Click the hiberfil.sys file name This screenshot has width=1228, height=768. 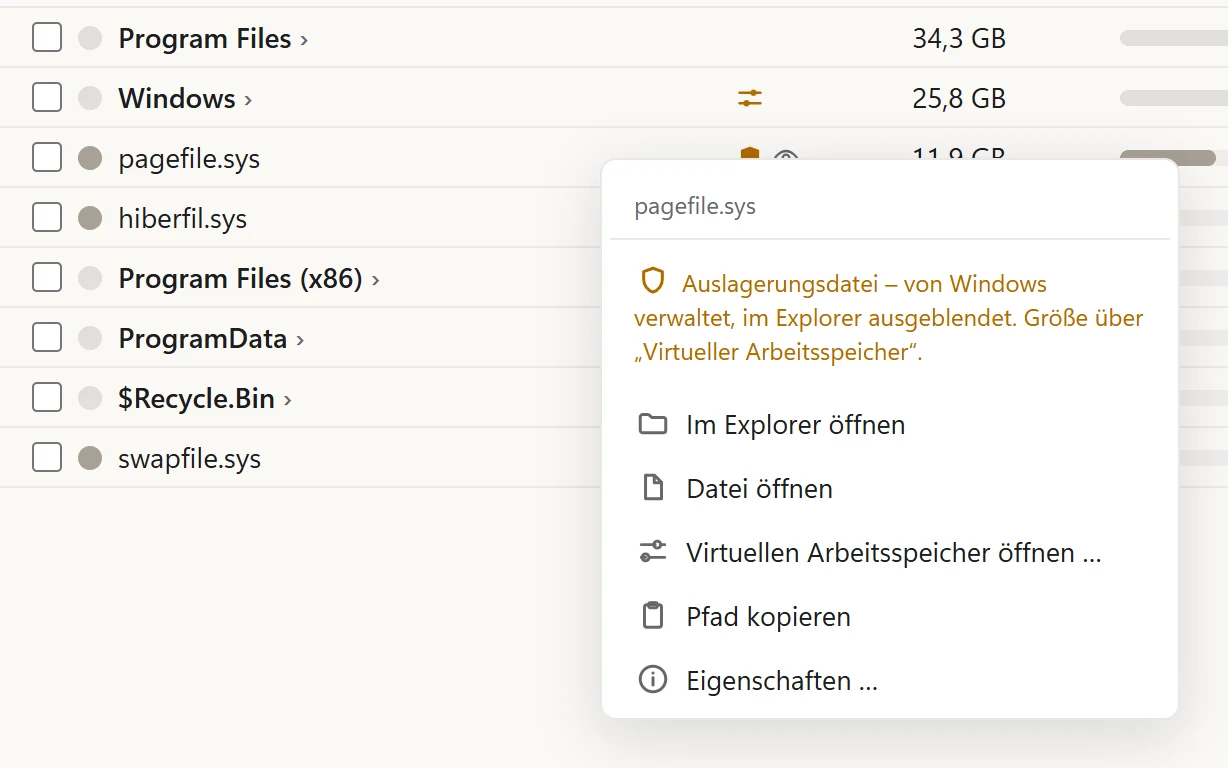click(182, 219)
